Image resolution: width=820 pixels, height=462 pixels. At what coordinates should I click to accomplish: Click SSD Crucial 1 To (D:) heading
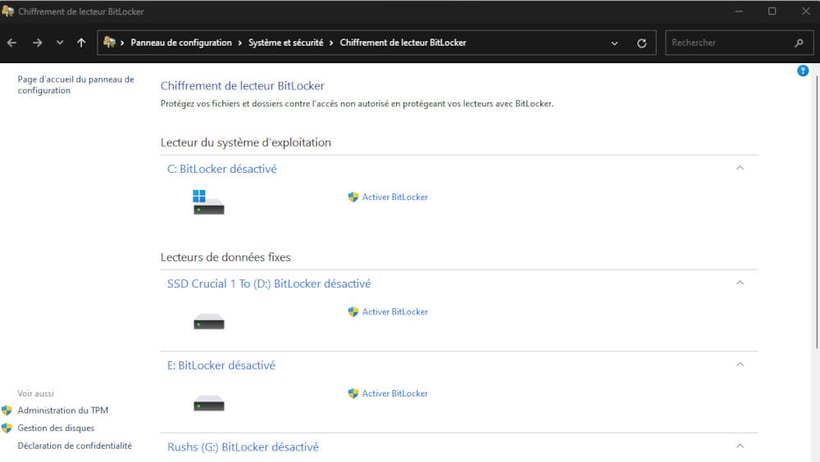pyautogui.click(x=269, y=284)
